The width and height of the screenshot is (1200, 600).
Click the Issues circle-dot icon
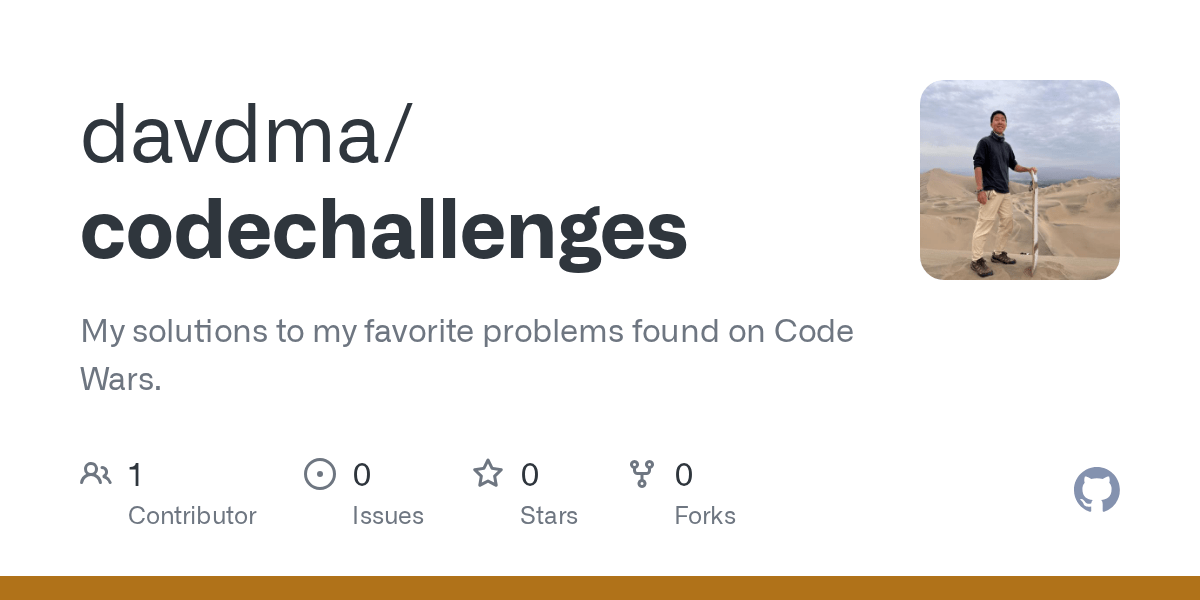coord(320,474)
